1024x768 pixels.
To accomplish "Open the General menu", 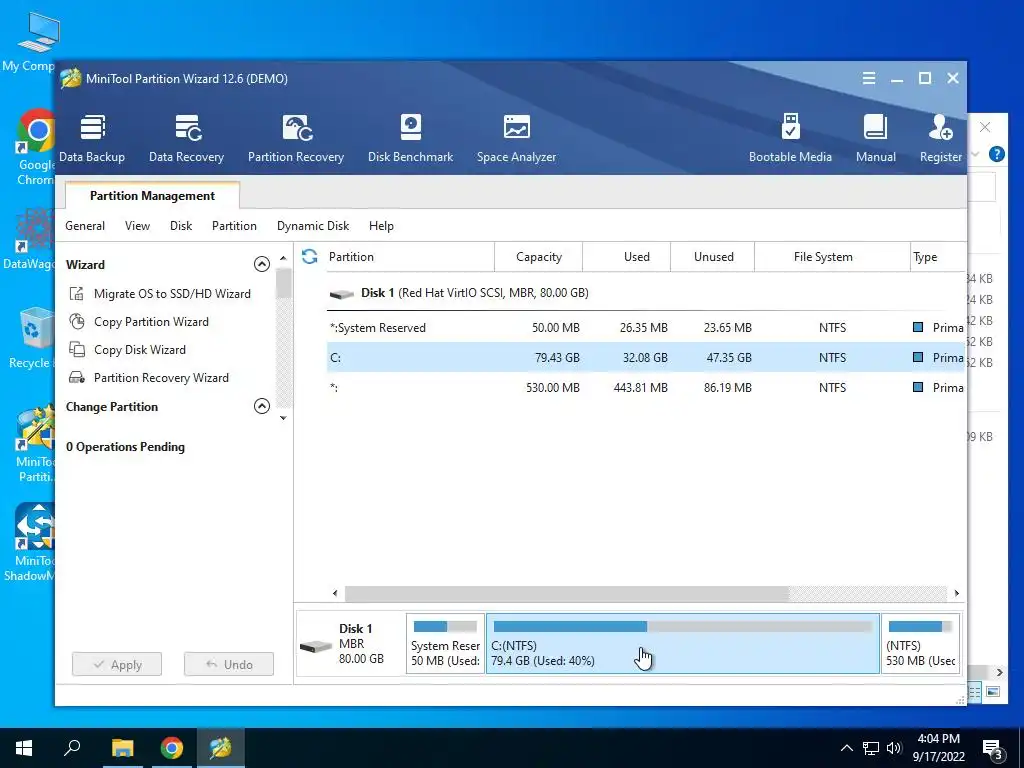I will coord(85,226).
